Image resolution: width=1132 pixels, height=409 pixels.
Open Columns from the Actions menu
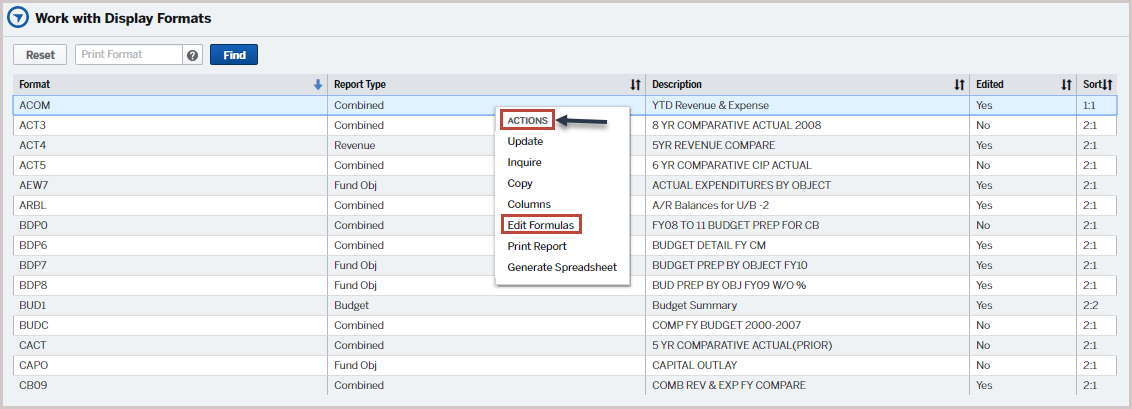pyautogui.click(x=528, y=204)
